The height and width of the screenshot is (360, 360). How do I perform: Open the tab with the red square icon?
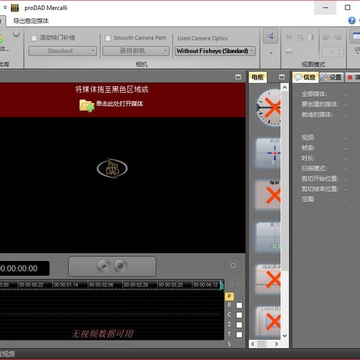click(x=353, y=77)
